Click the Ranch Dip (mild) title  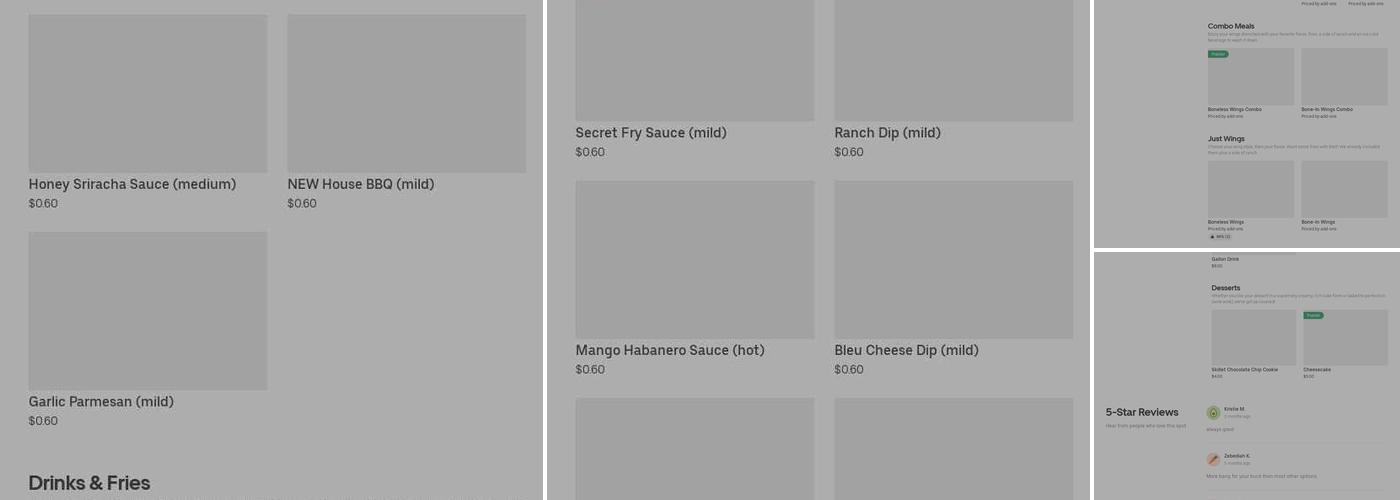tap(887, 133)
